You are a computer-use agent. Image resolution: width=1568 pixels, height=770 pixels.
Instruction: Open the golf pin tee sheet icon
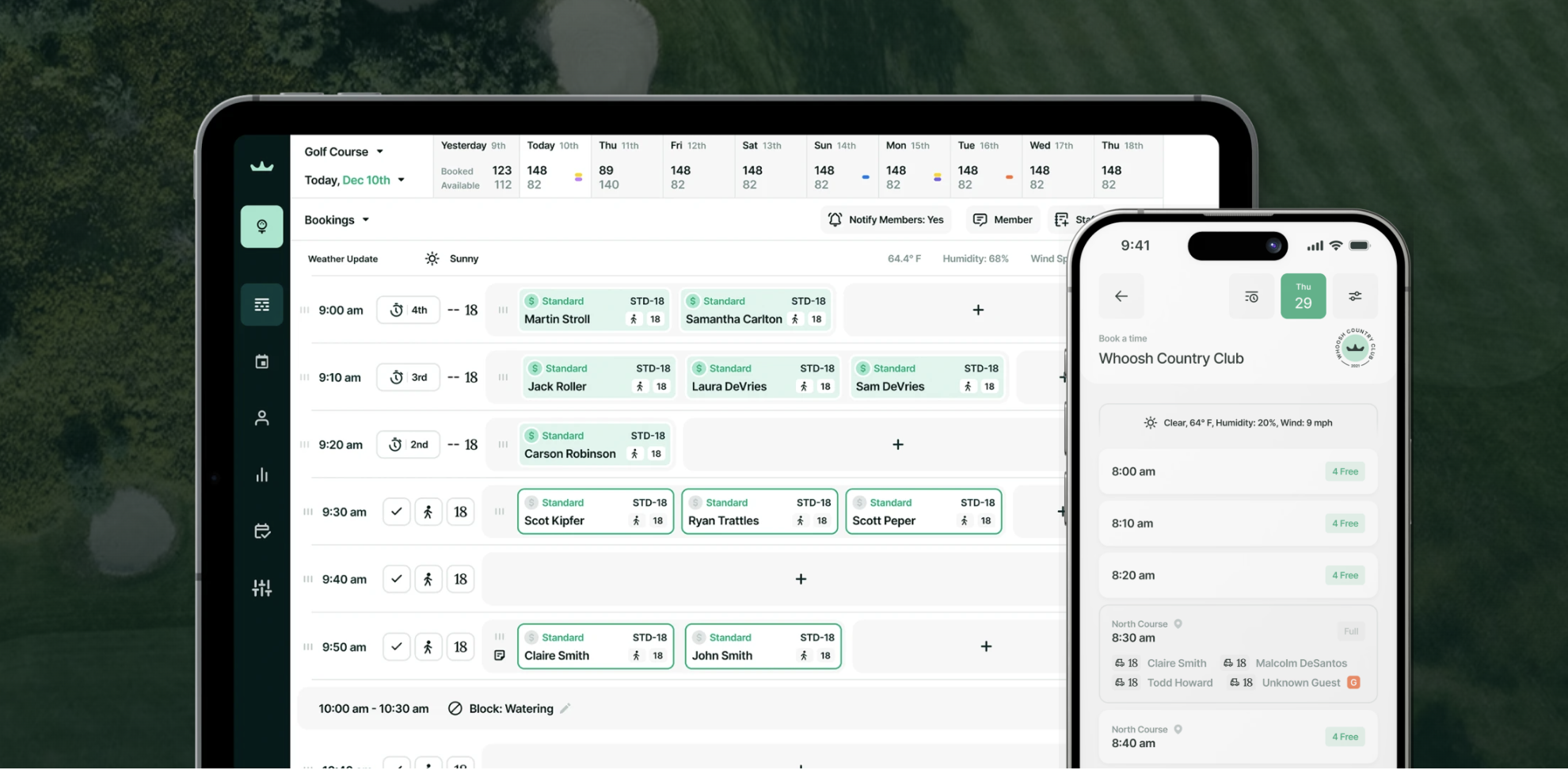tap(261, 227)
